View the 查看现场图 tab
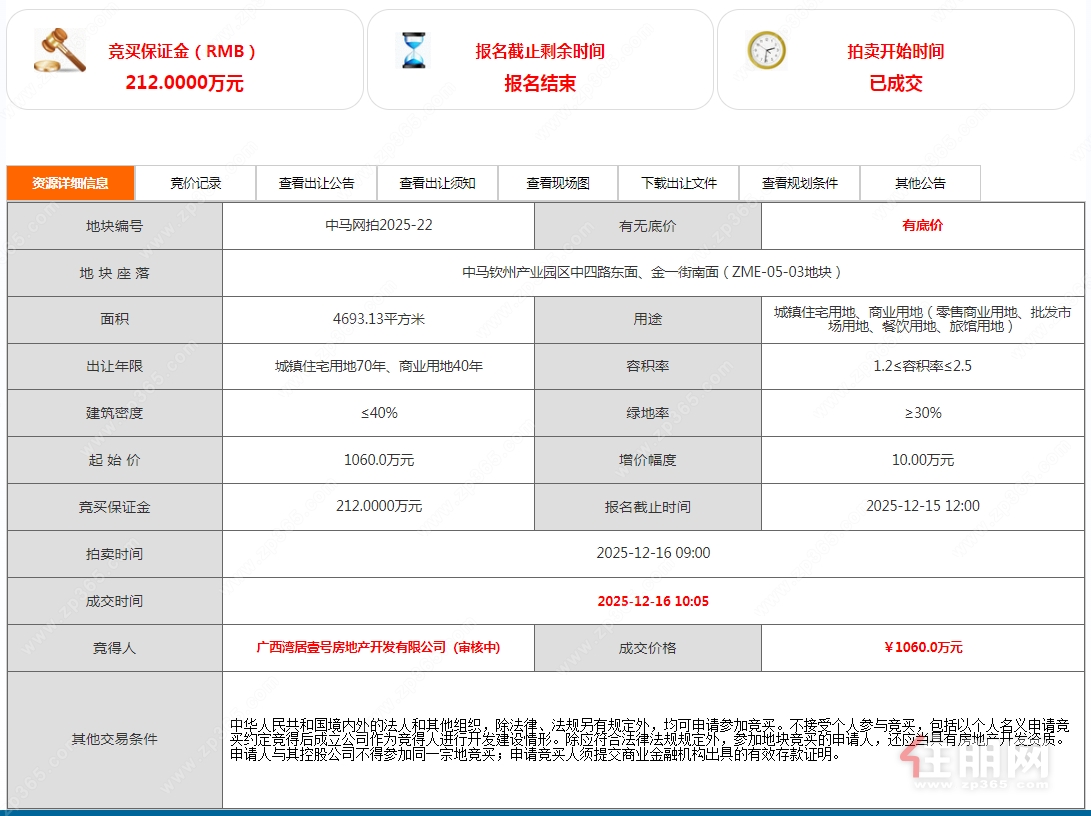 (557, 183)
